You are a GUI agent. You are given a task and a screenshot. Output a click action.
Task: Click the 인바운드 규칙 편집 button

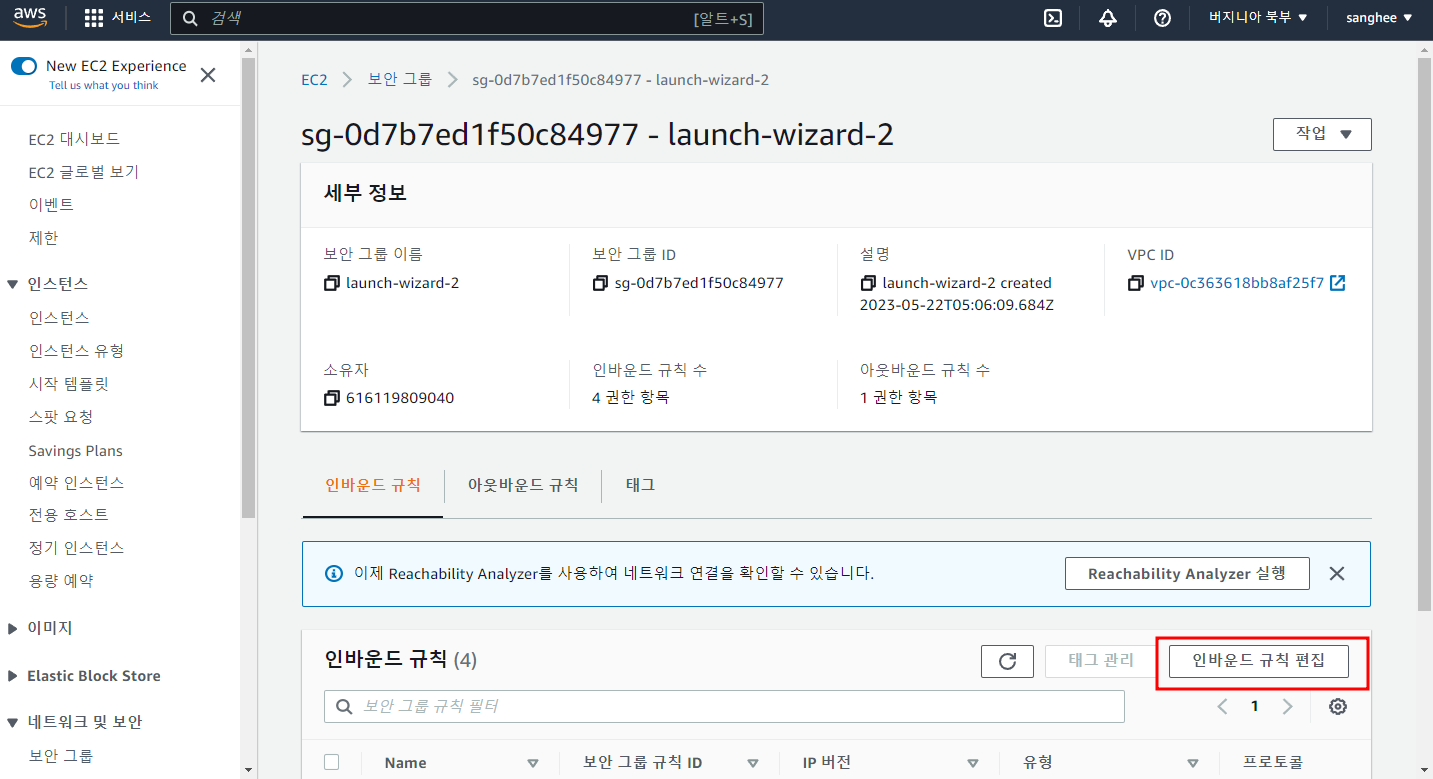(x=1258, y=661)
